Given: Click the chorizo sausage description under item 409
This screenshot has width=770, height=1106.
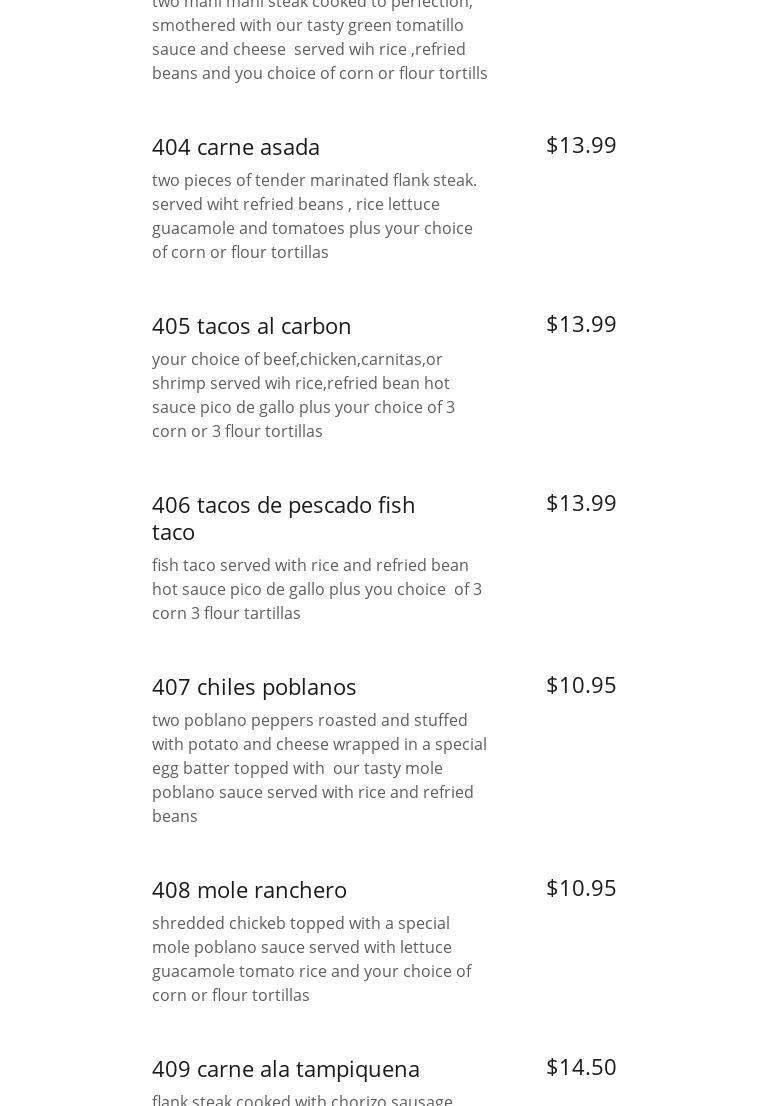Looking at the screenshot, I should point(302,1099).
